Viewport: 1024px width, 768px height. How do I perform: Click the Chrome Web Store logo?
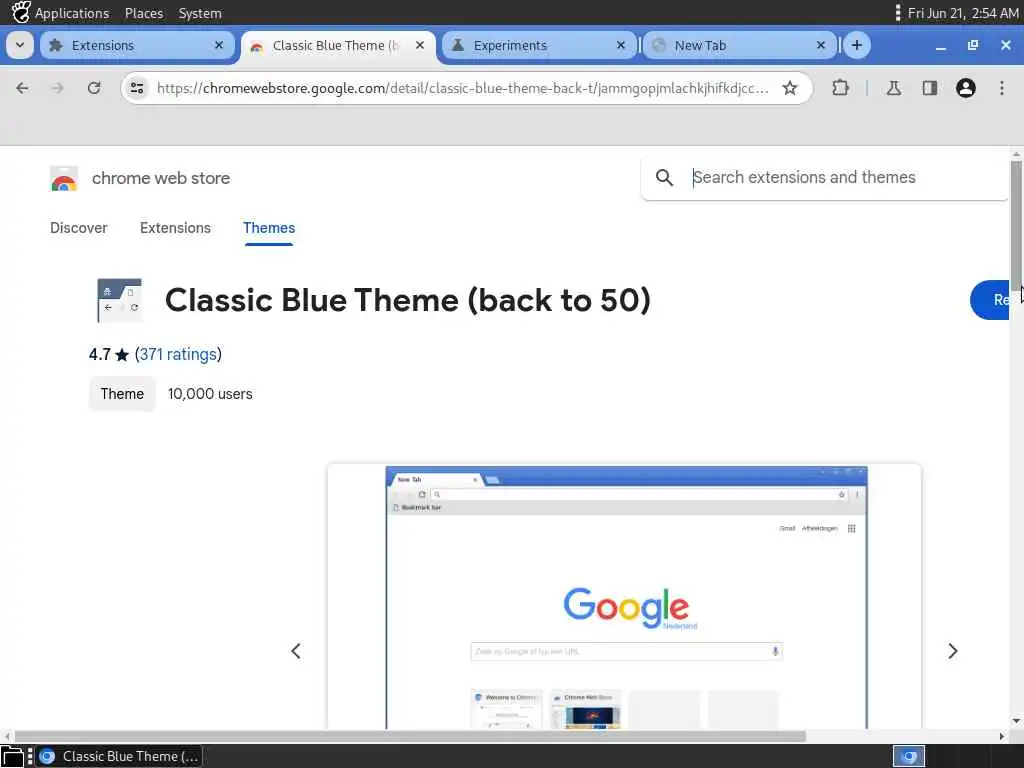coord(64,178)
